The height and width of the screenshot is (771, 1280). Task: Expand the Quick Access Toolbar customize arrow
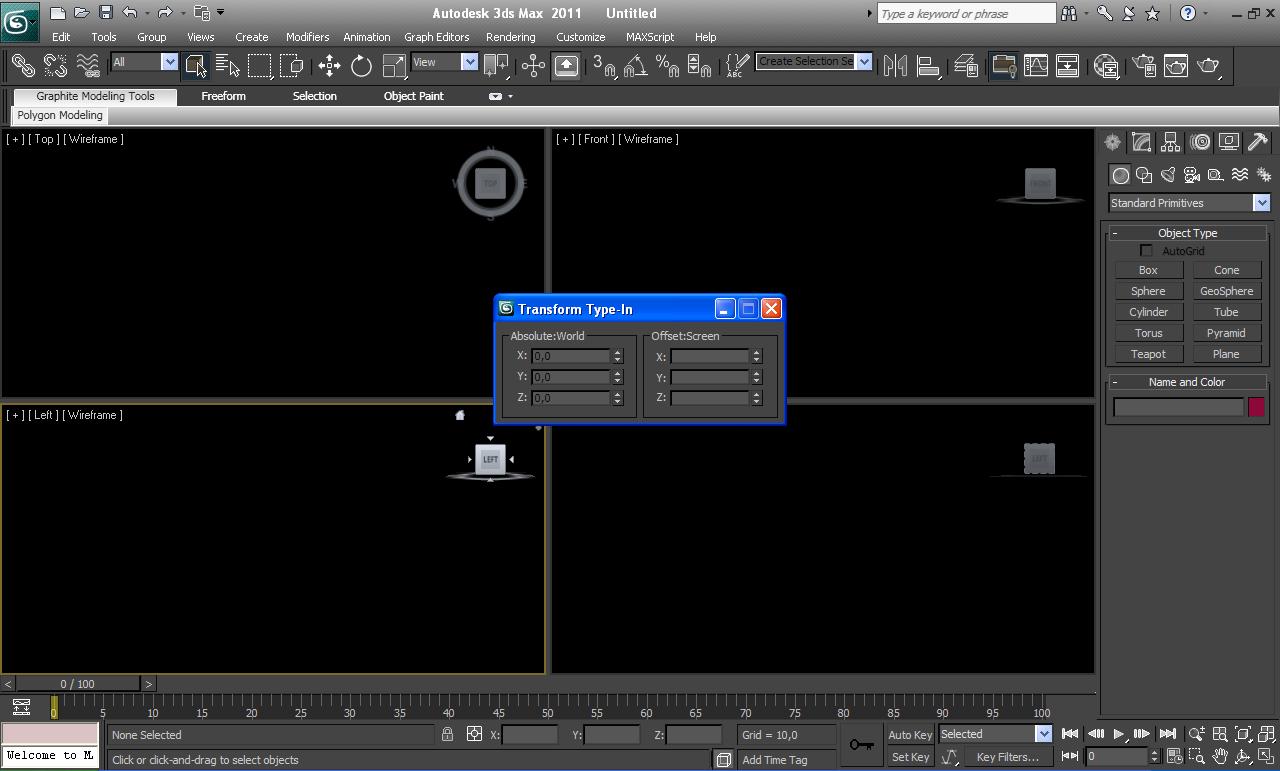tap(220, 13)
